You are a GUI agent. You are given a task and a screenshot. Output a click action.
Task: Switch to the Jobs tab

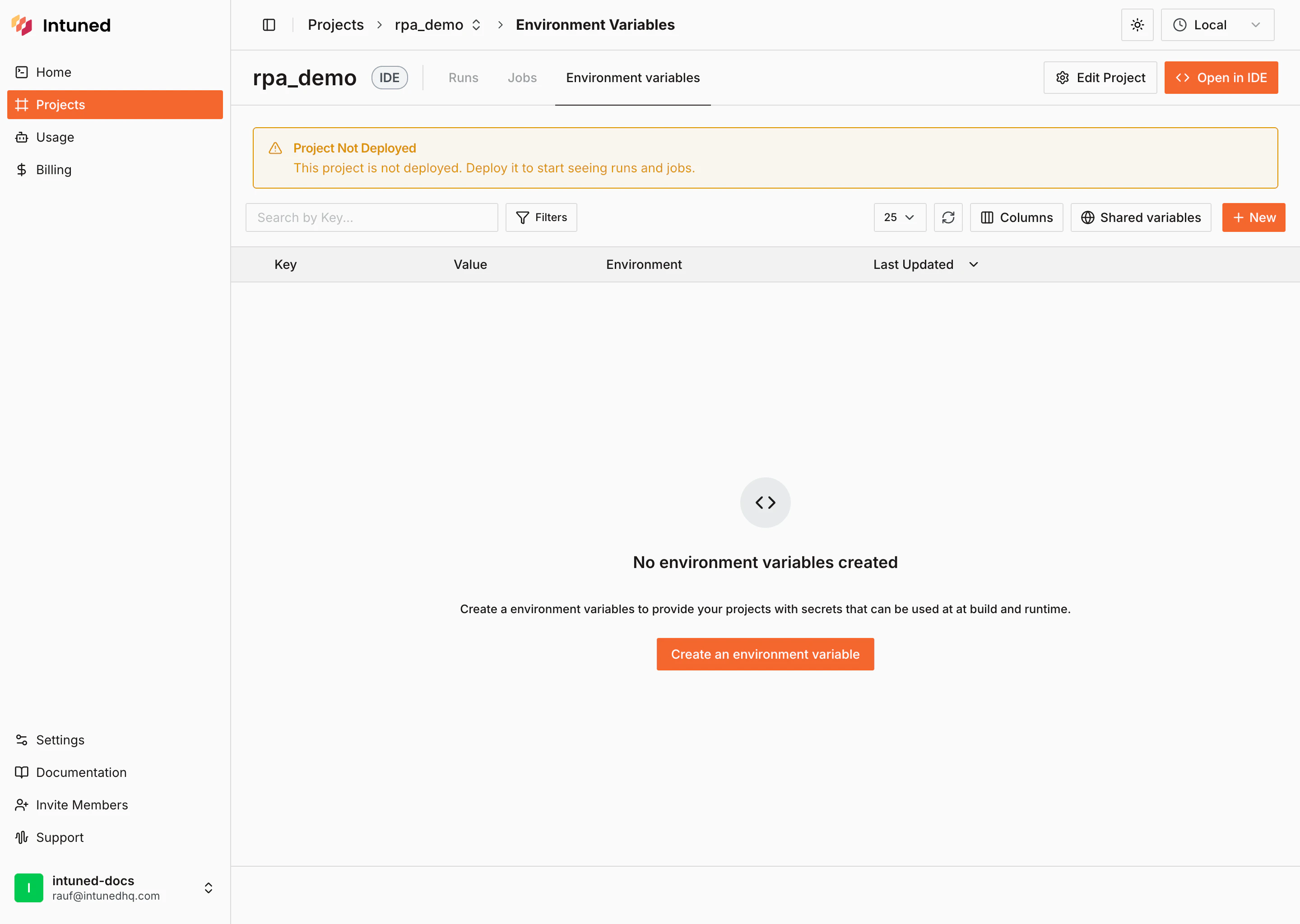[x=522, y=78]
